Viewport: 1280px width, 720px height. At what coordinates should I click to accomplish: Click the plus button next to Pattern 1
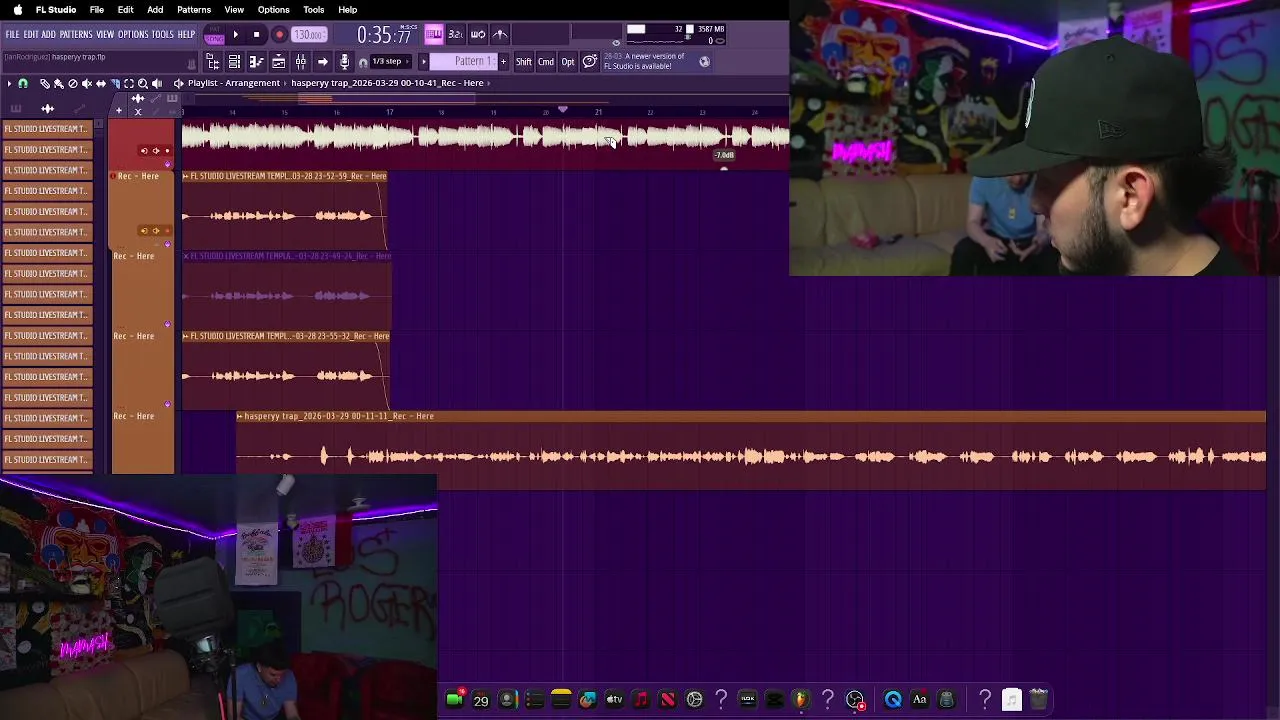click(x=503, y=62)
